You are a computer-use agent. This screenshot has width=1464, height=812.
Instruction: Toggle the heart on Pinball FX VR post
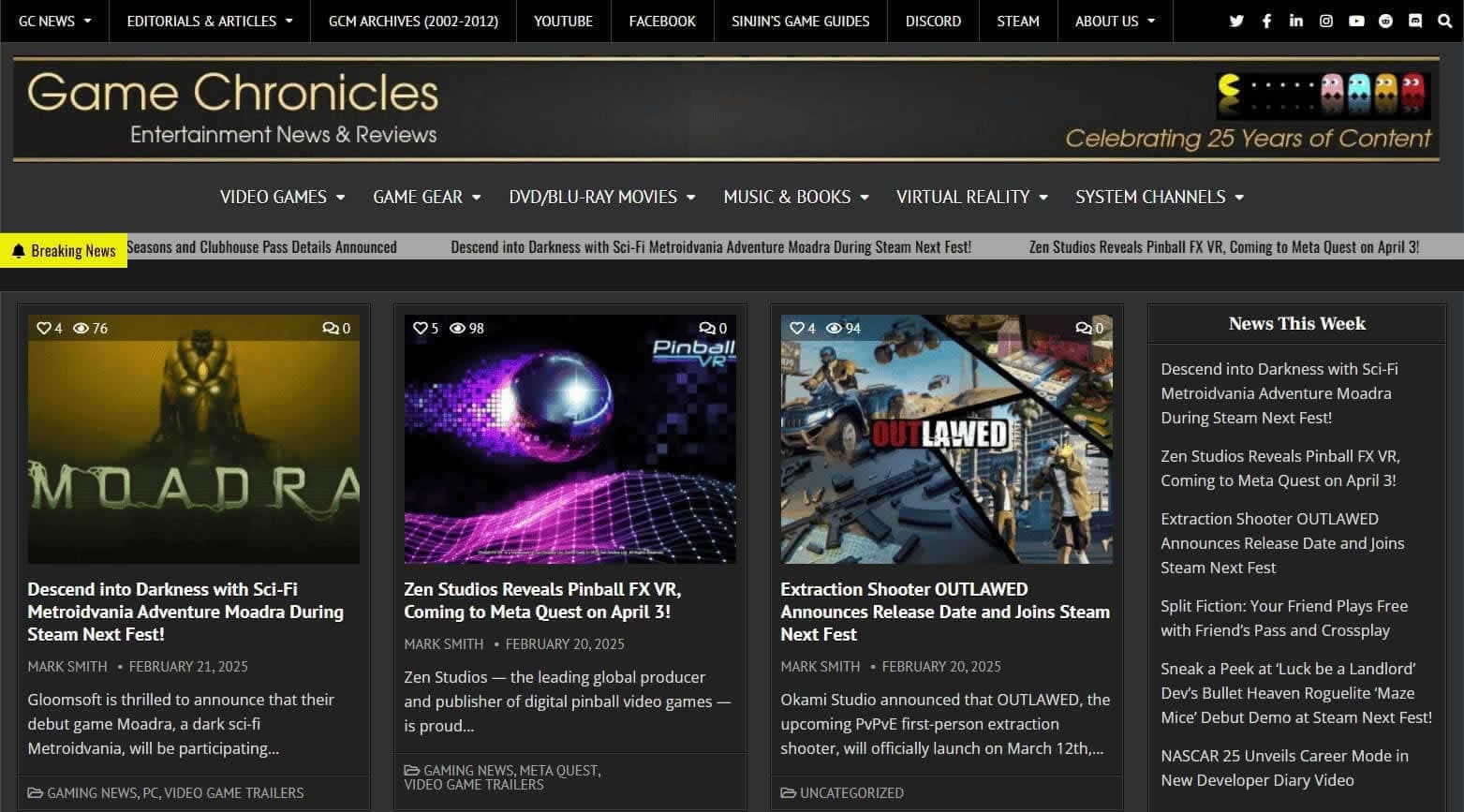421,328
